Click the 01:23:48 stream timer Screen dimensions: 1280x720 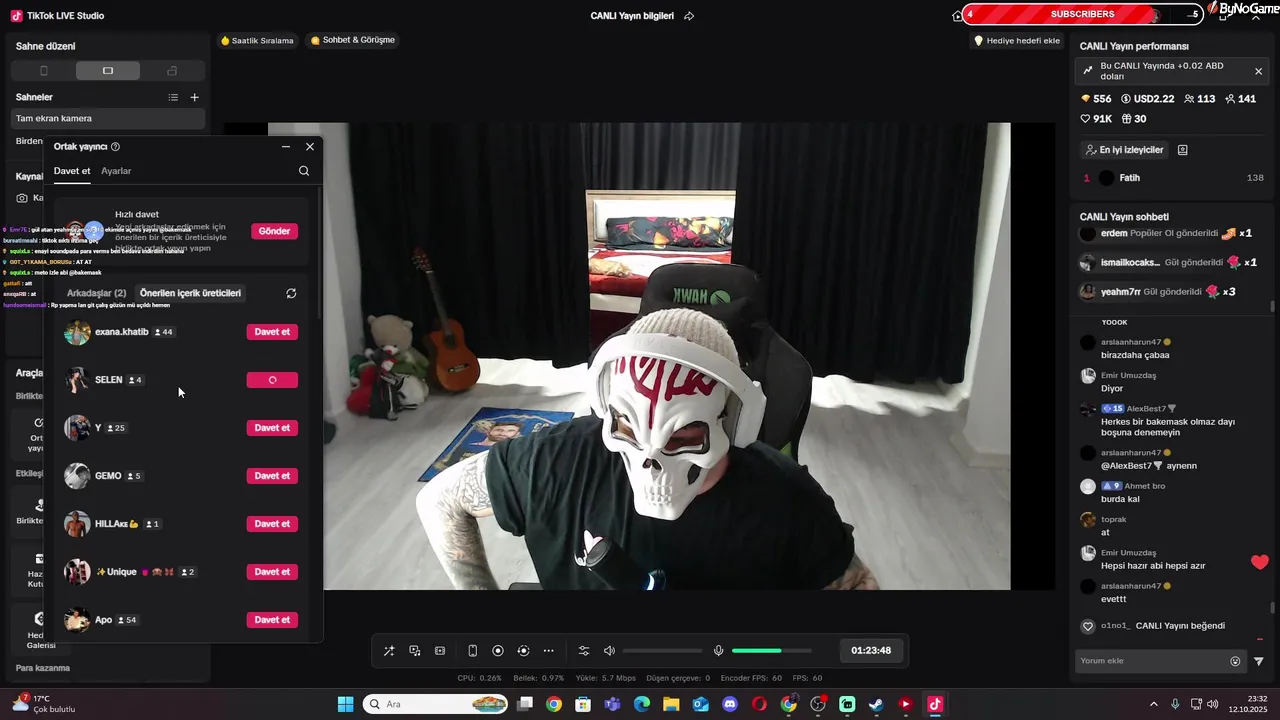(x=871, y=650)
